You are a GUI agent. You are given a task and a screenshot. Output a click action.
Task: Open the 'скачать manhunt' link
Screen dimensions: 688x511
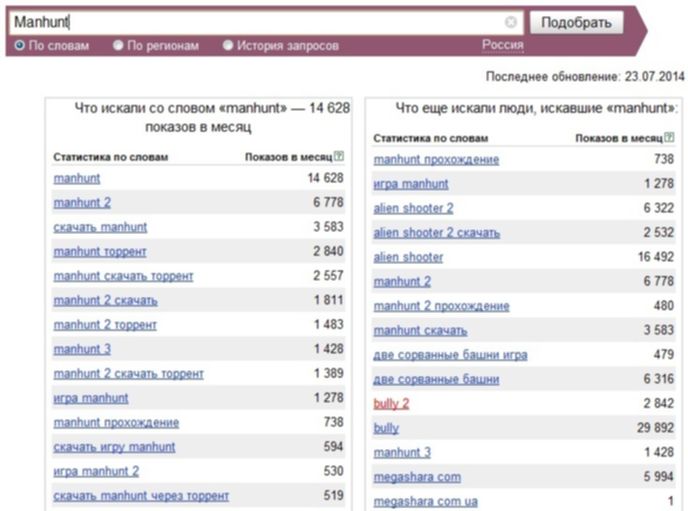(x=100, y=227)
